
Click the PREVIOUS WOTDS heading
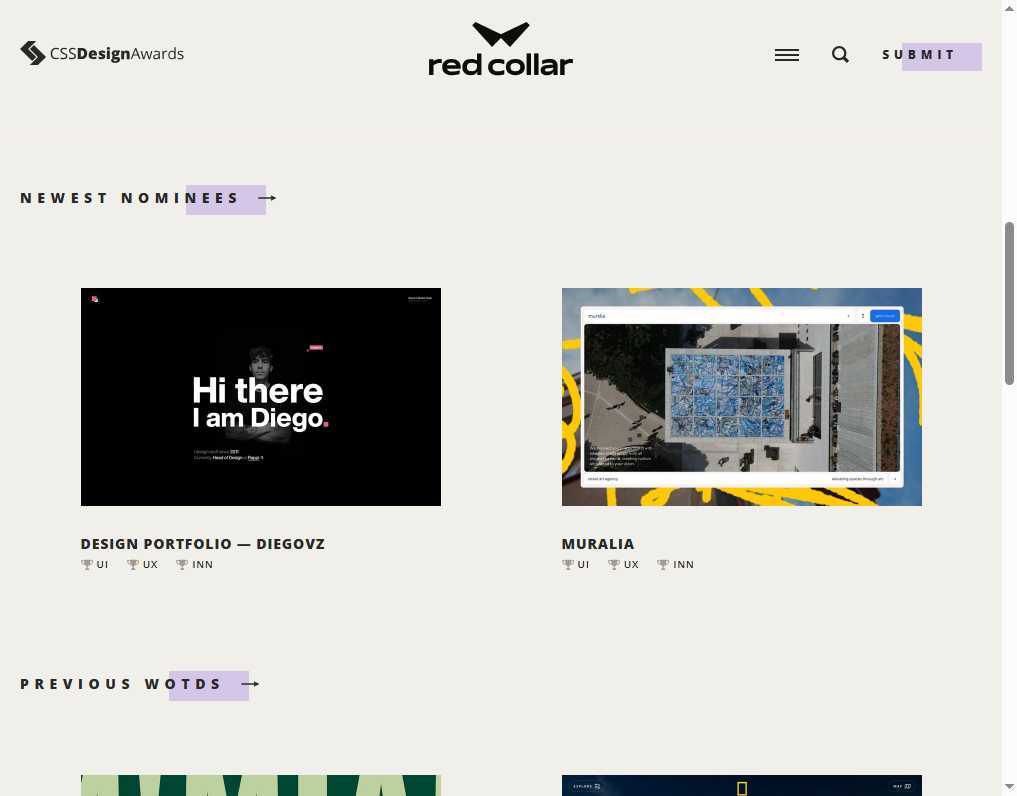[122, 684]
